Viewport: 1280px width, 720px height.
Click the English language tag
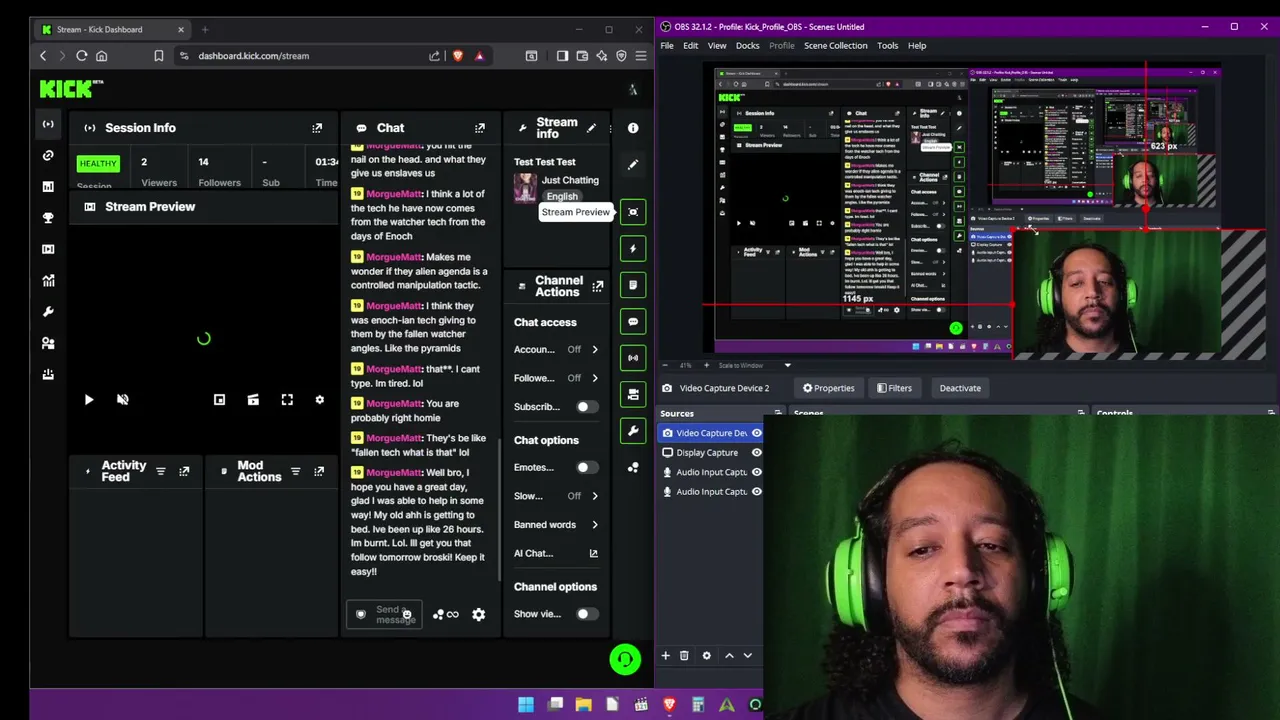pos(562,197)
